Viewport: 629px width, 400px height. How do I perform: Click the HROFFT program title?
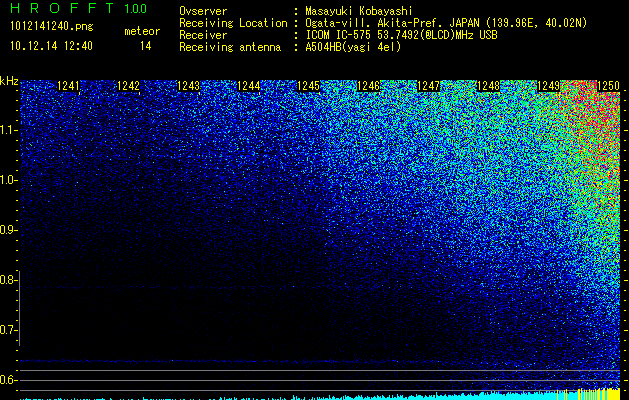click(x=62, y=8)
